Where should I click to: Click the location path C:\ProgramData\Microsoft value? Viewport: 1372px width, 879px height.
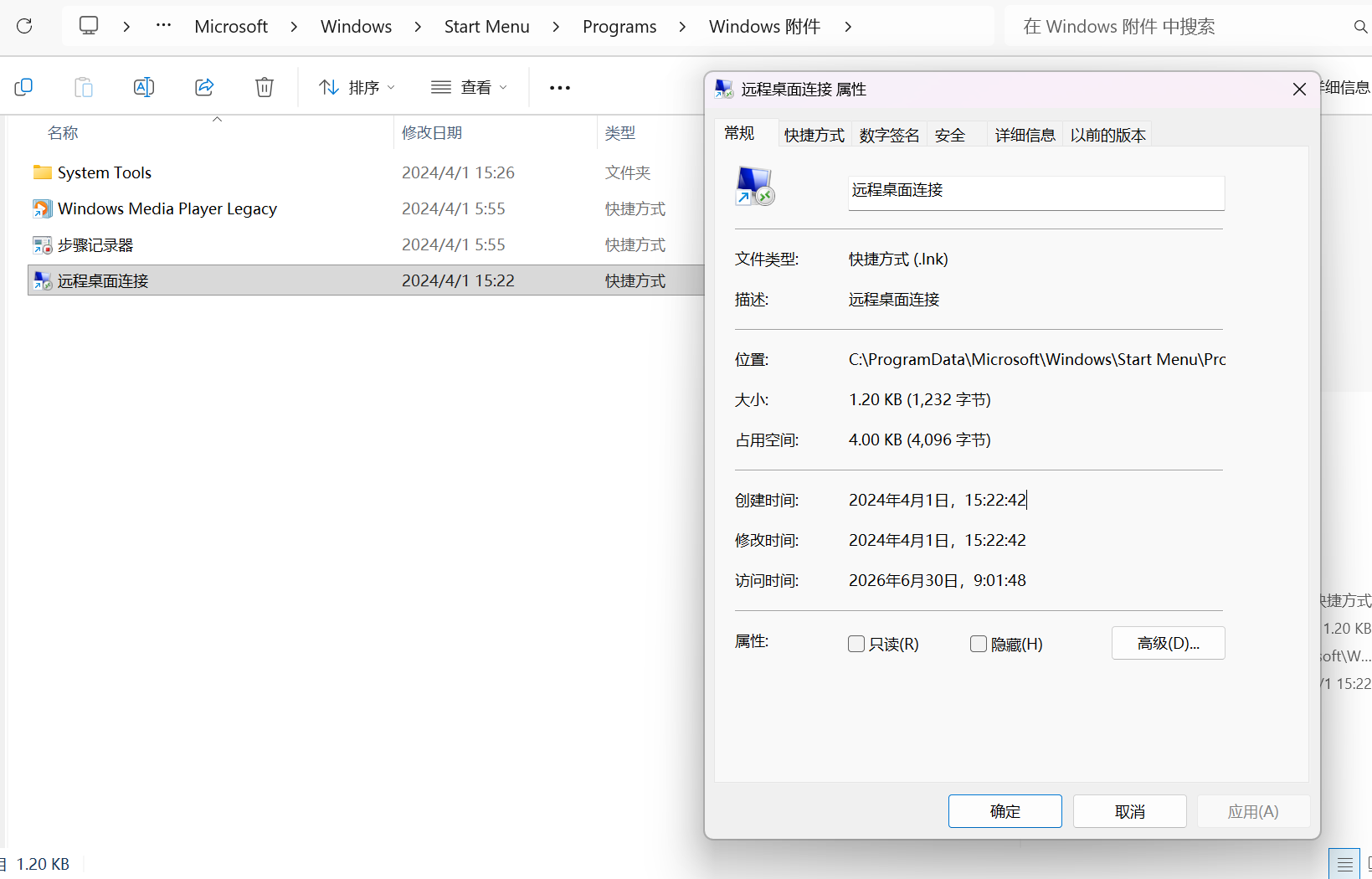pos(1037,359)
